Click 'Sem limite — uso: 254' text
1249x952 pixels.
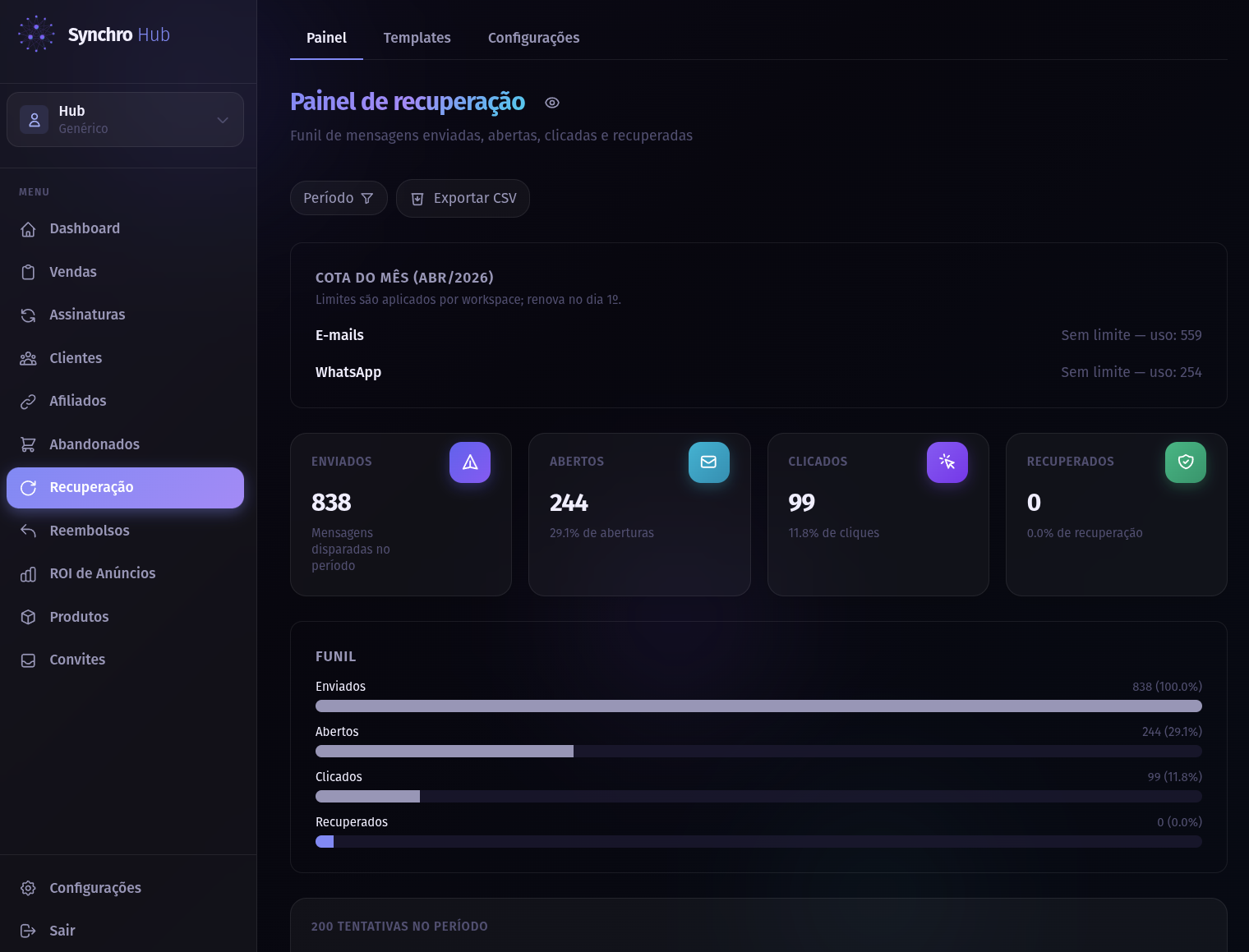click(x=1131, y=372)
